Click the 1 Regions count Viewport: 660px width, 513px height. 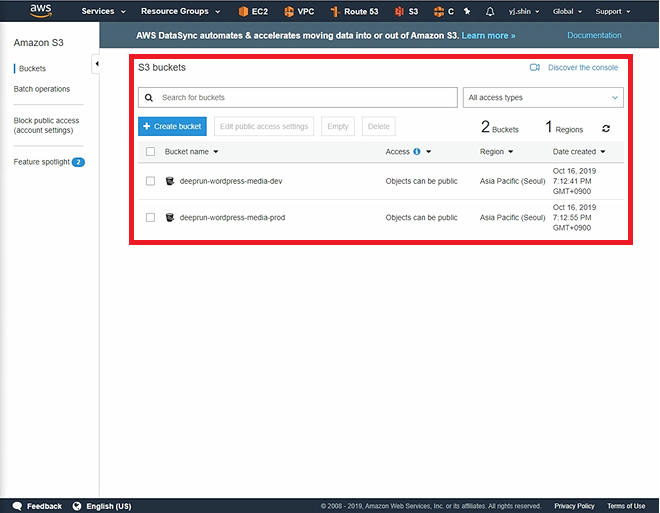pos(564,127)
